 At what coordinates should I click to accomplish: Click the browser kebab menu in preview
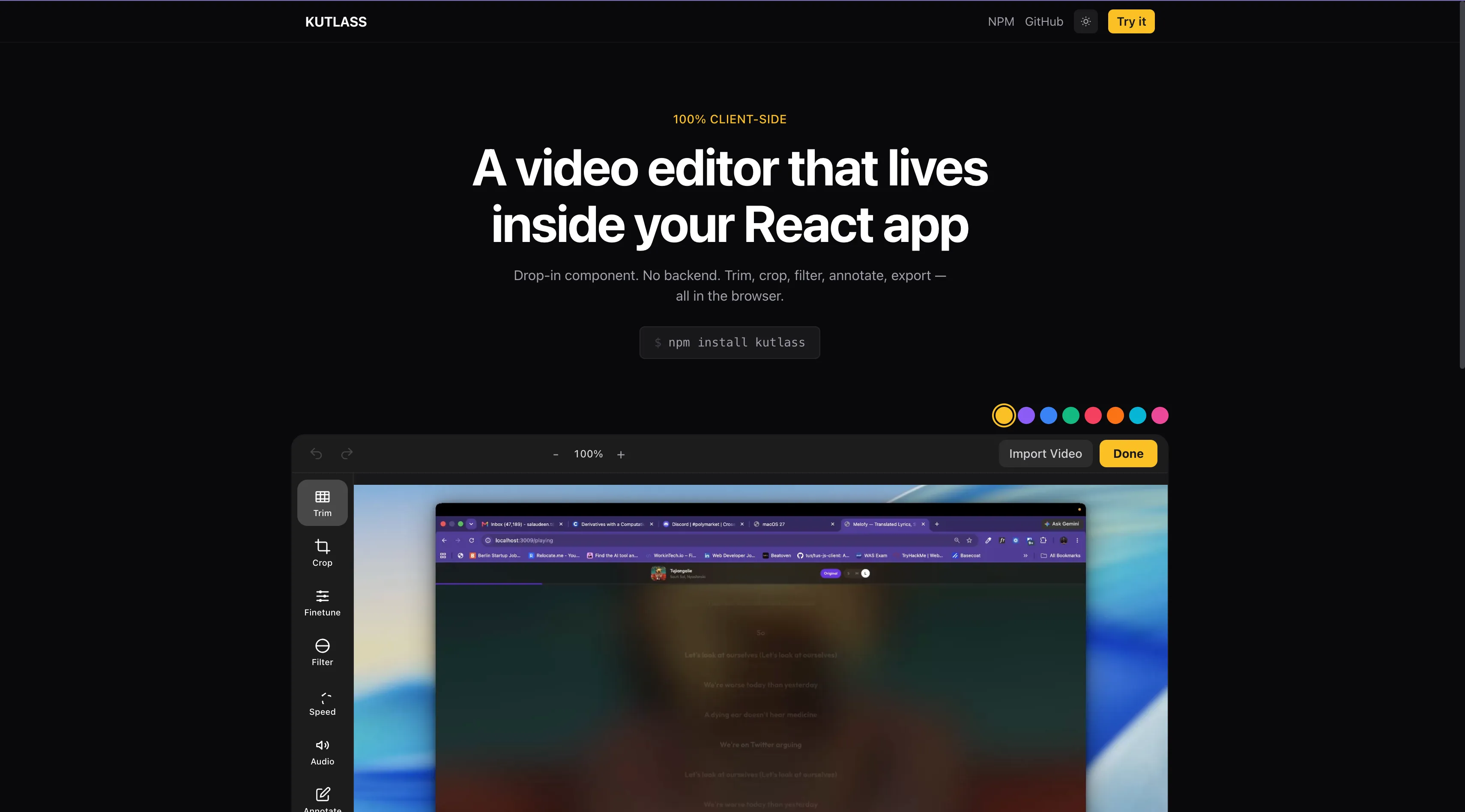1077,541
